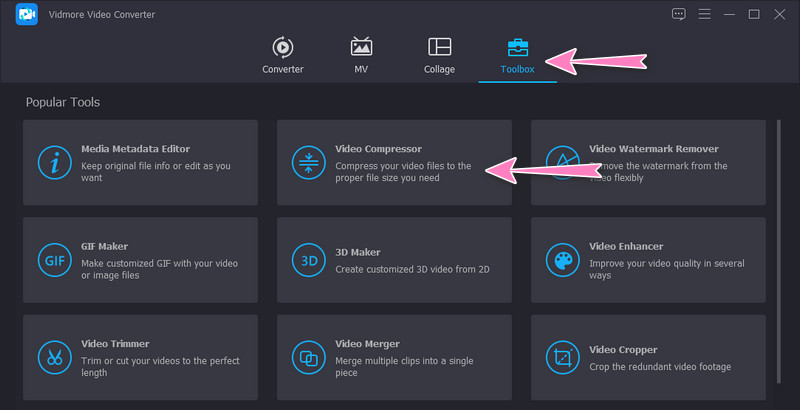The image size is (800, 410).
Task: Maximize the Vidmore window
Action: [x=754, y=14]
